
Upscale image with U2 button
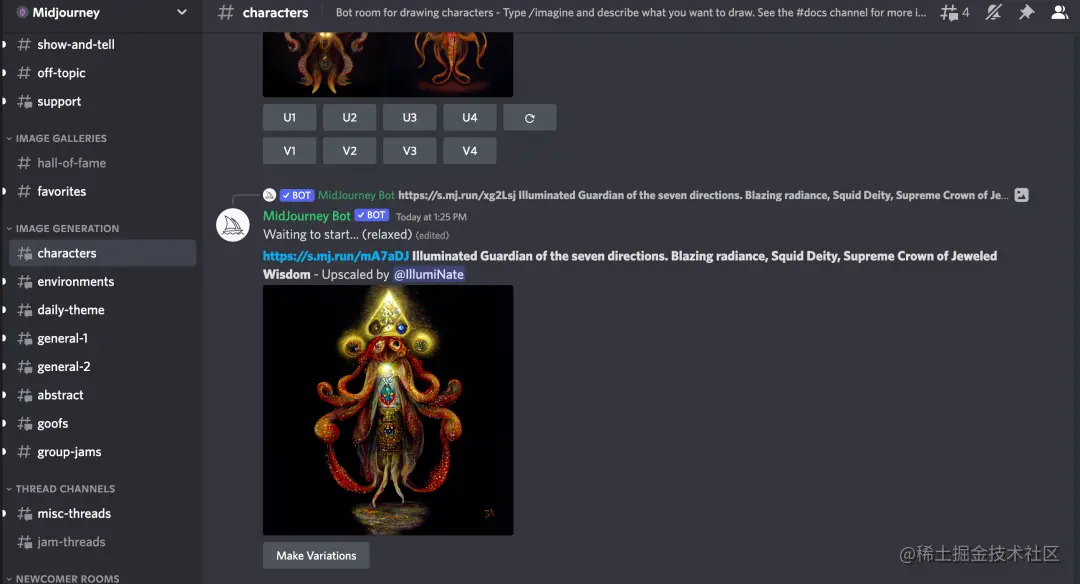349,118
